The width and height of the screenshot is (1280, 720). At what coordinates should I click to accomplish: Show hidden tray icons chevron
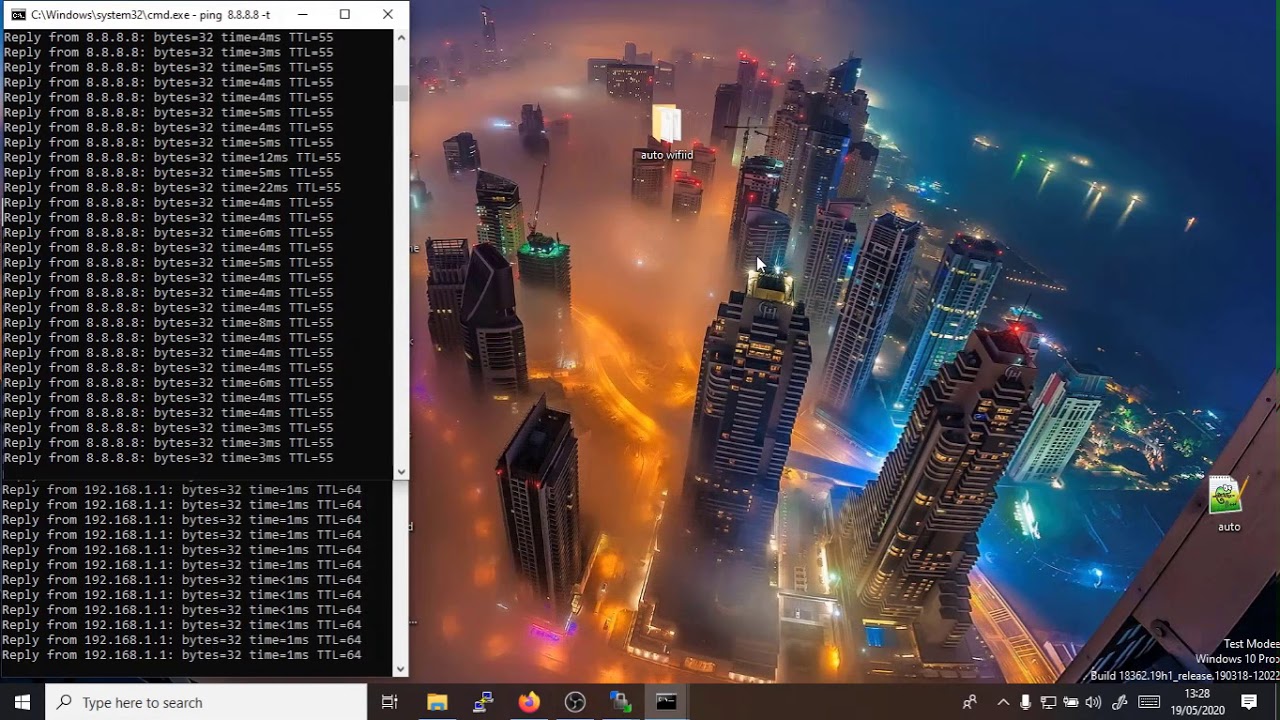(1003, 702)
